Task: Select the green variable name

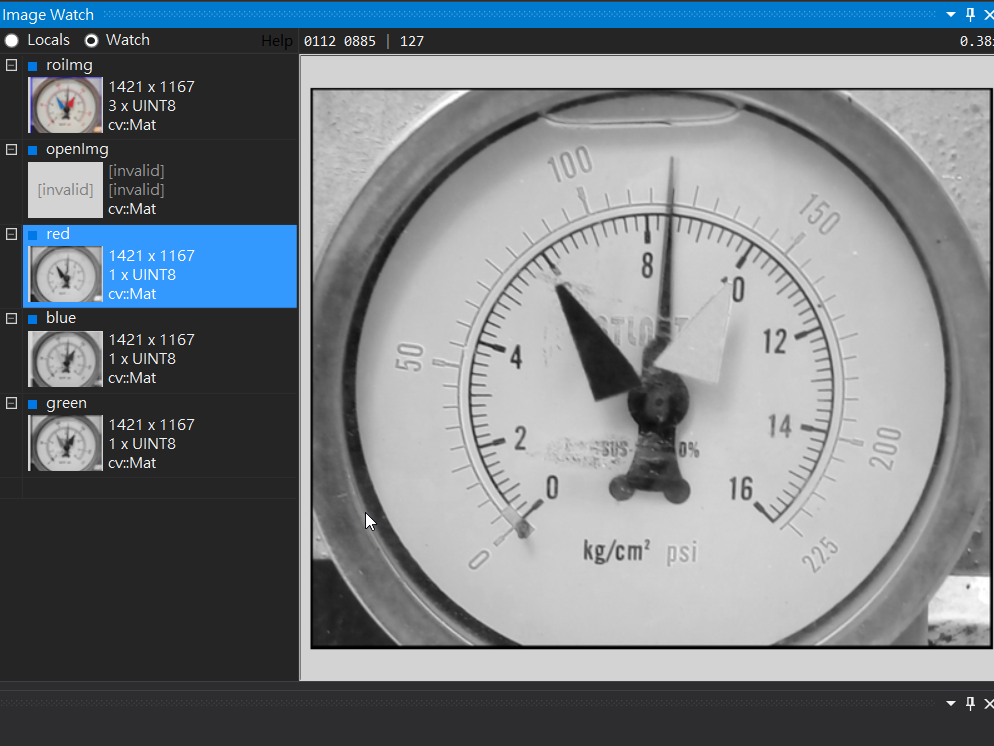Action: point(67,403)
